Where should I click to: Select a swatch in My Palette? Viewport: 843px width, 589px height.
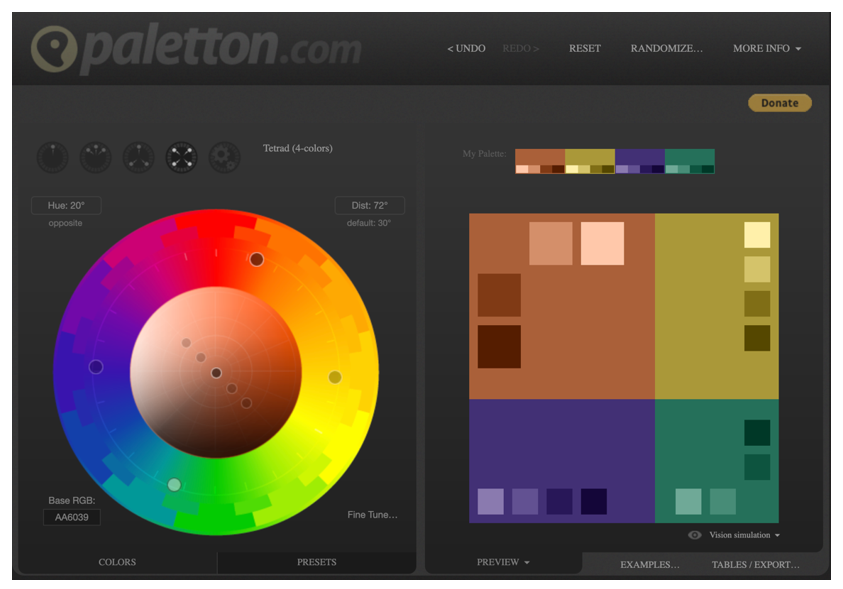pyautogui.click(x=540, y=158)
